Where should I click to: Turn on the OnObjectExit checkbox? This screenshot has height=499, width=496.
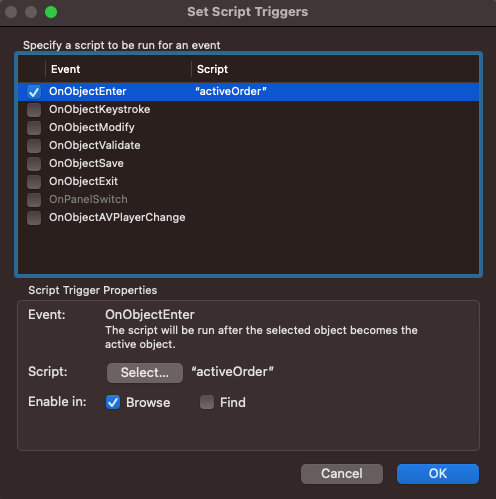pyautogui.click(x=34, y=182)
